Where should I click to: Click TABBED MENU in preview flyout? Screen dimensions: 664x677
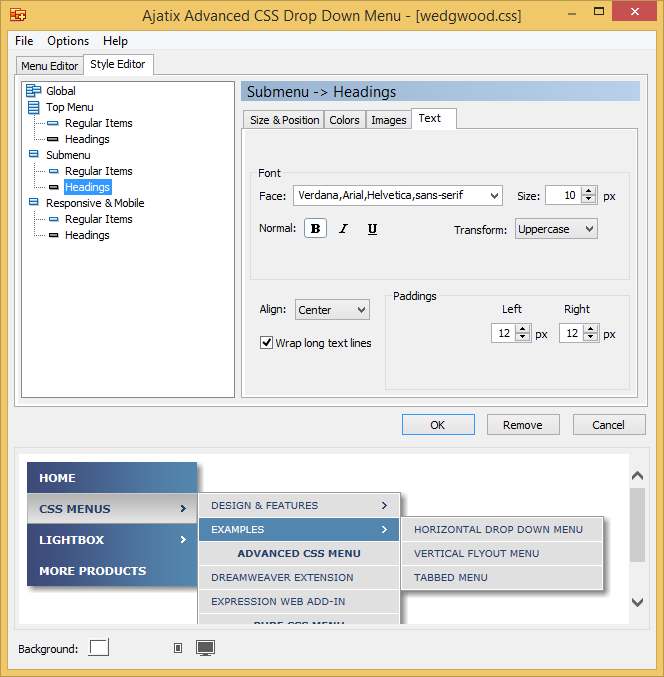pos(502,578)
